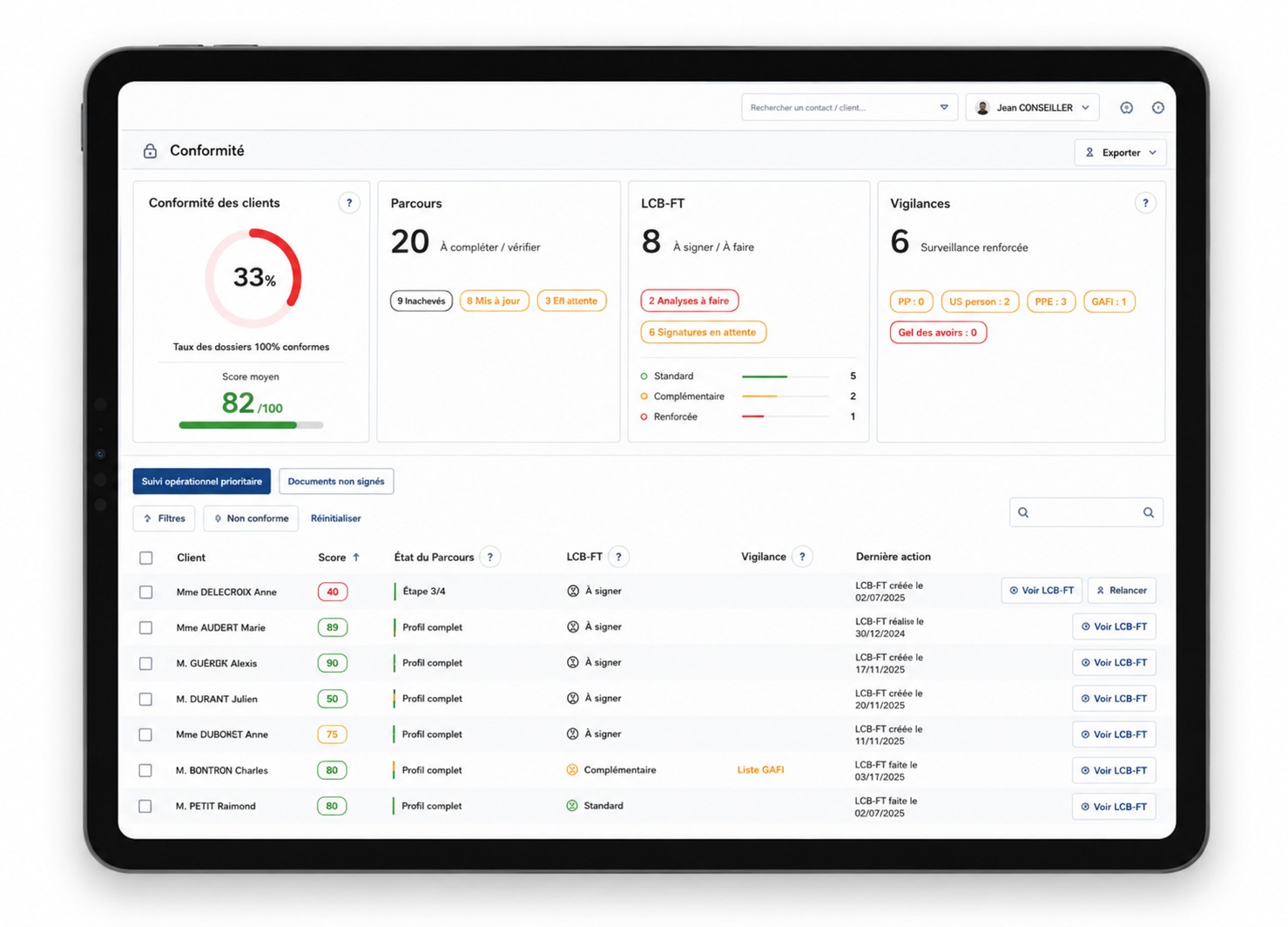Image resolution: width=1288 pixels, height=927 pixels.
Task: Click the lock icon beside Conformité
Action: pos(150,151)
